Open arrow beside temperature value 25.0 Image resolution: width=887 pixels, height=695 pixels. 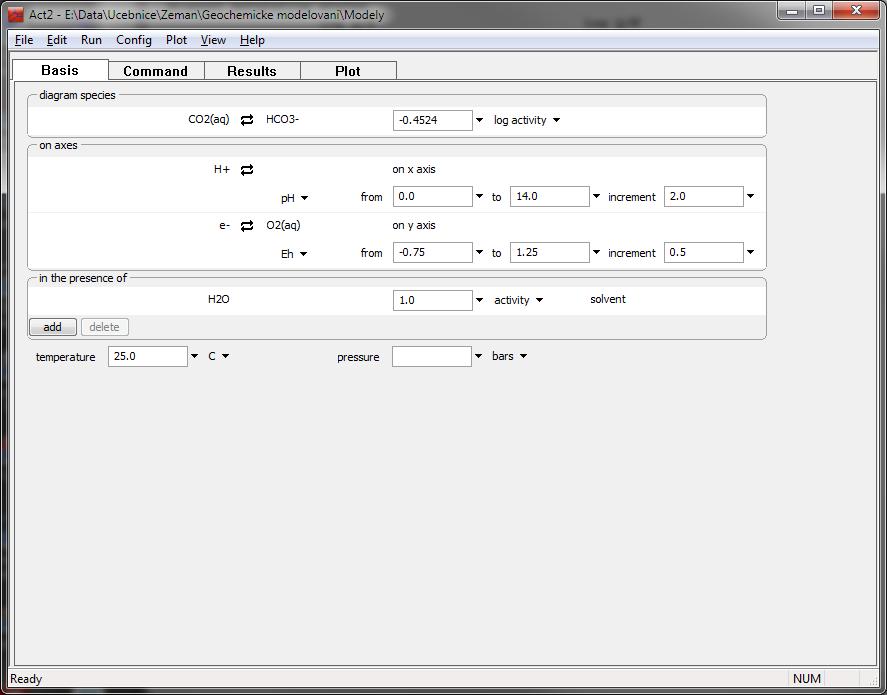pos(195,356)
